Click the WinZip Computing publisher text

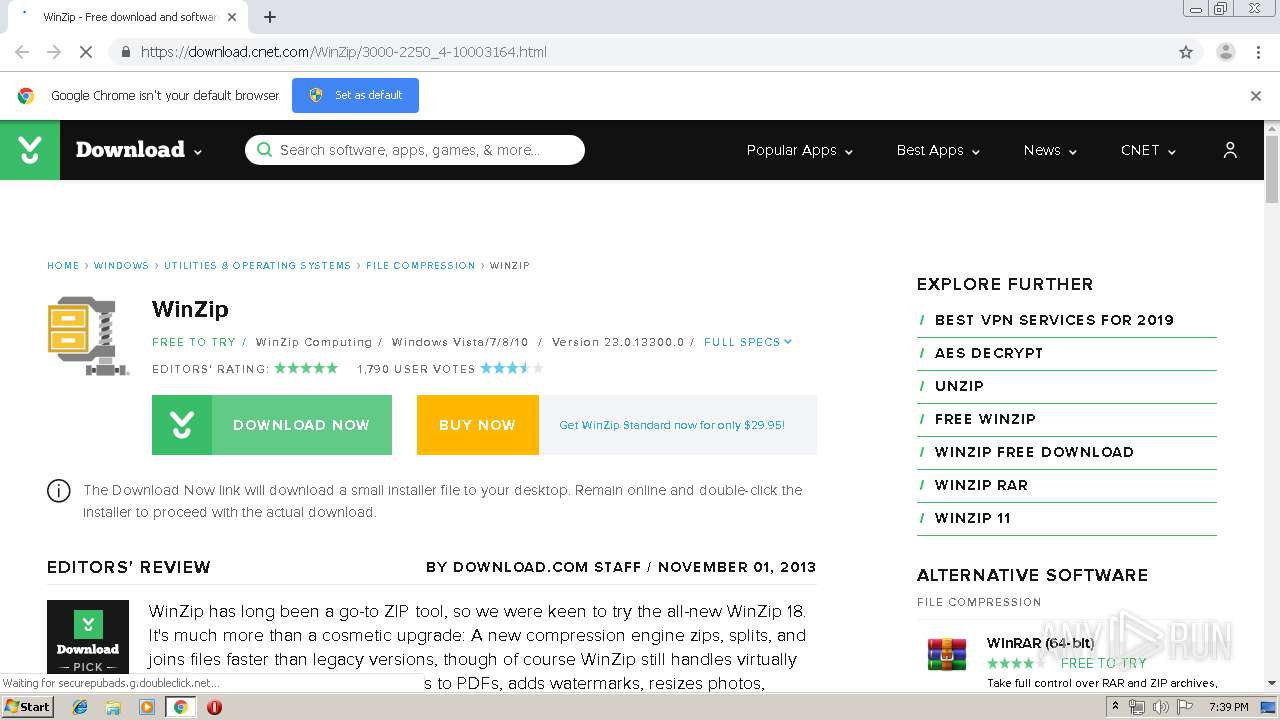click(313, 342)
